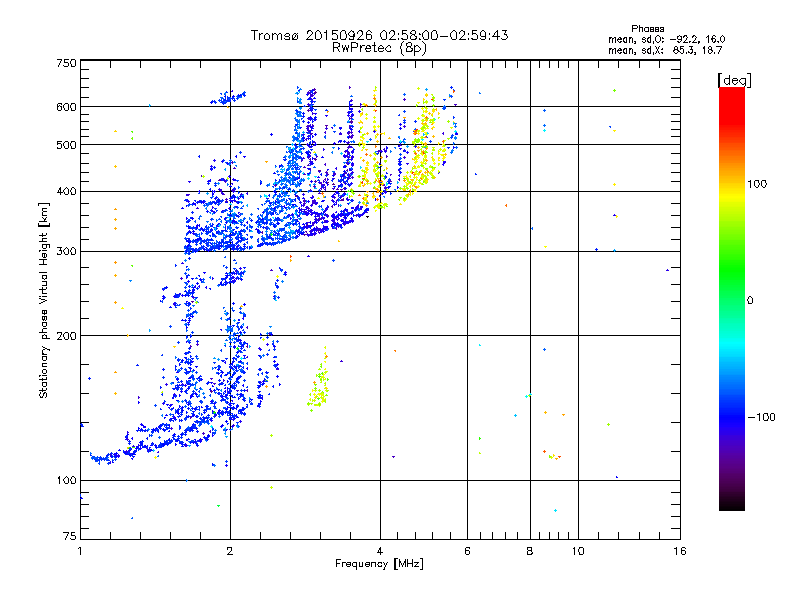
Task: Click the 'mean, sd,X: 85.3, 18.7' line
Action: click(665, 50)
